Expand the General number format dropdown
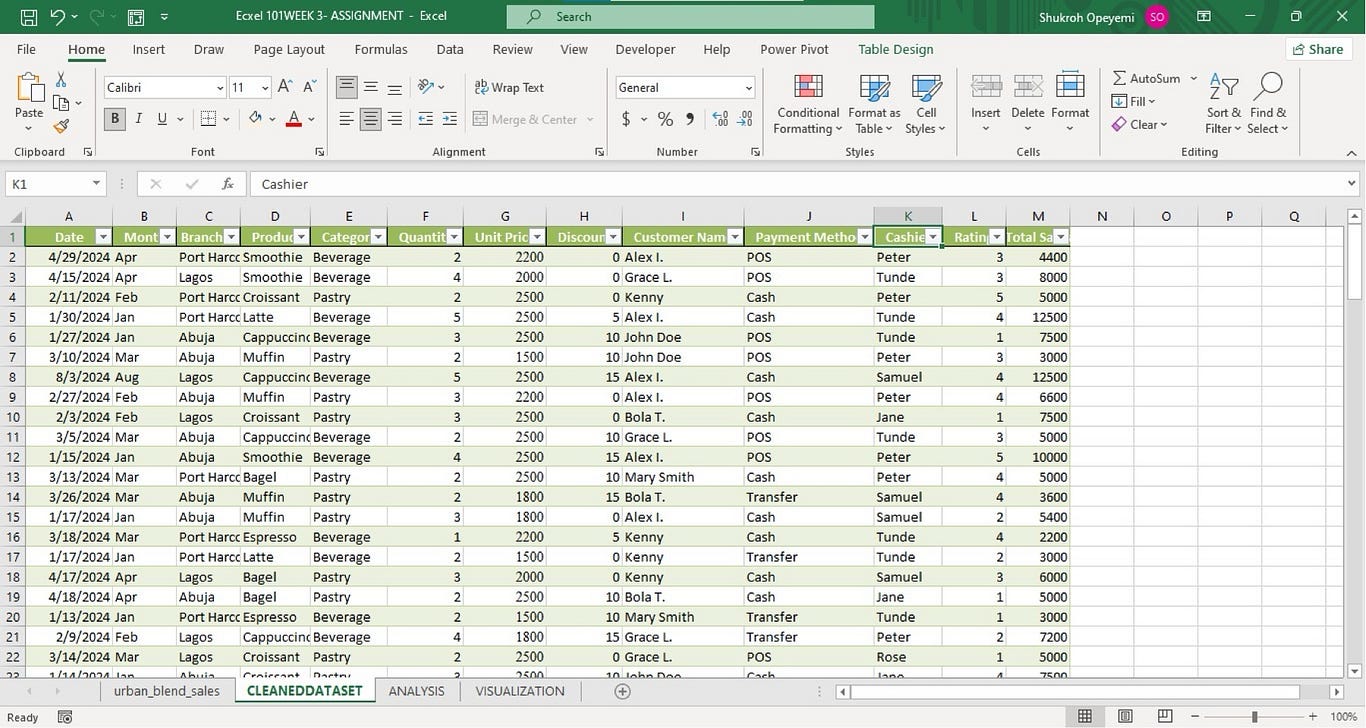The image size is (1366, 728). pos(748,88)
